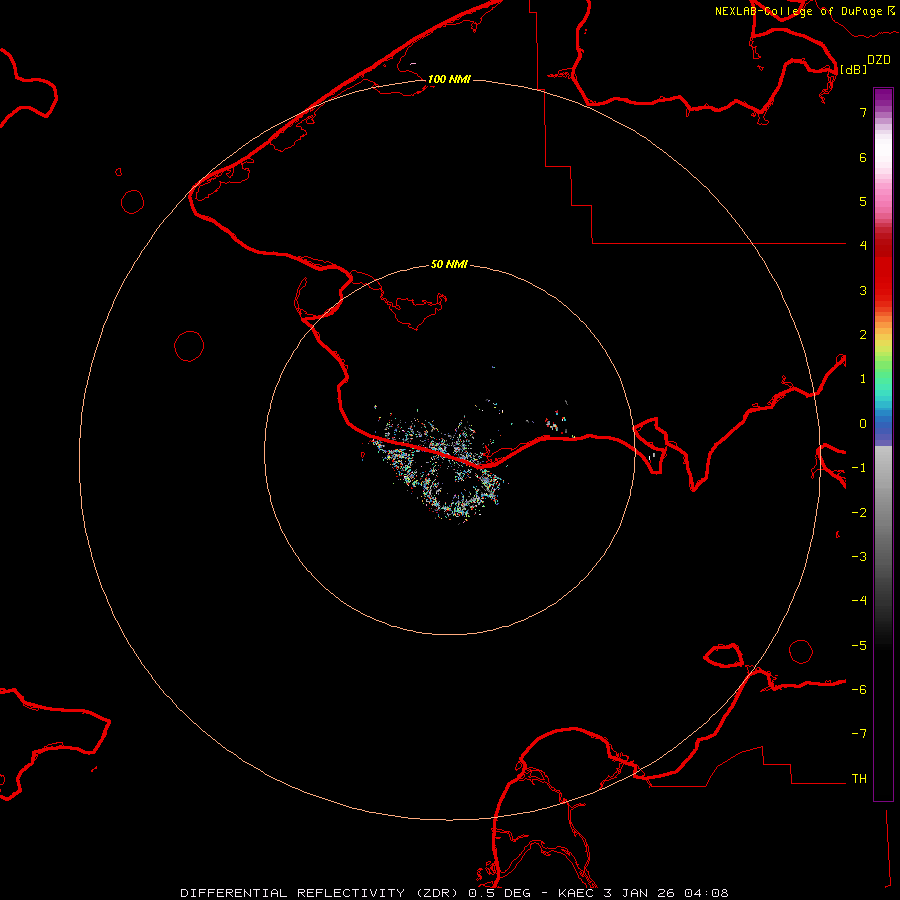The image size is (900, 900).
Task: Click the 04:08 timestamp in the caption
Action: [x=708, y=892]
